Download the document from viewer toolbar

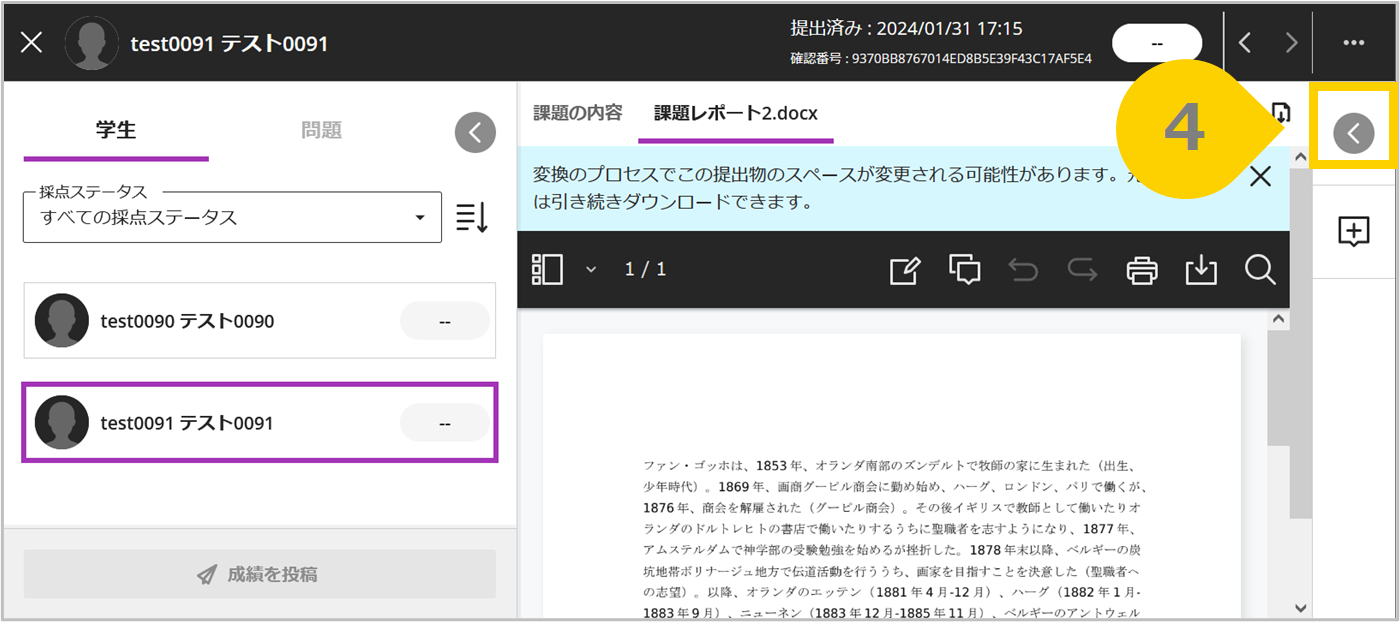(x=1201, y=270)
